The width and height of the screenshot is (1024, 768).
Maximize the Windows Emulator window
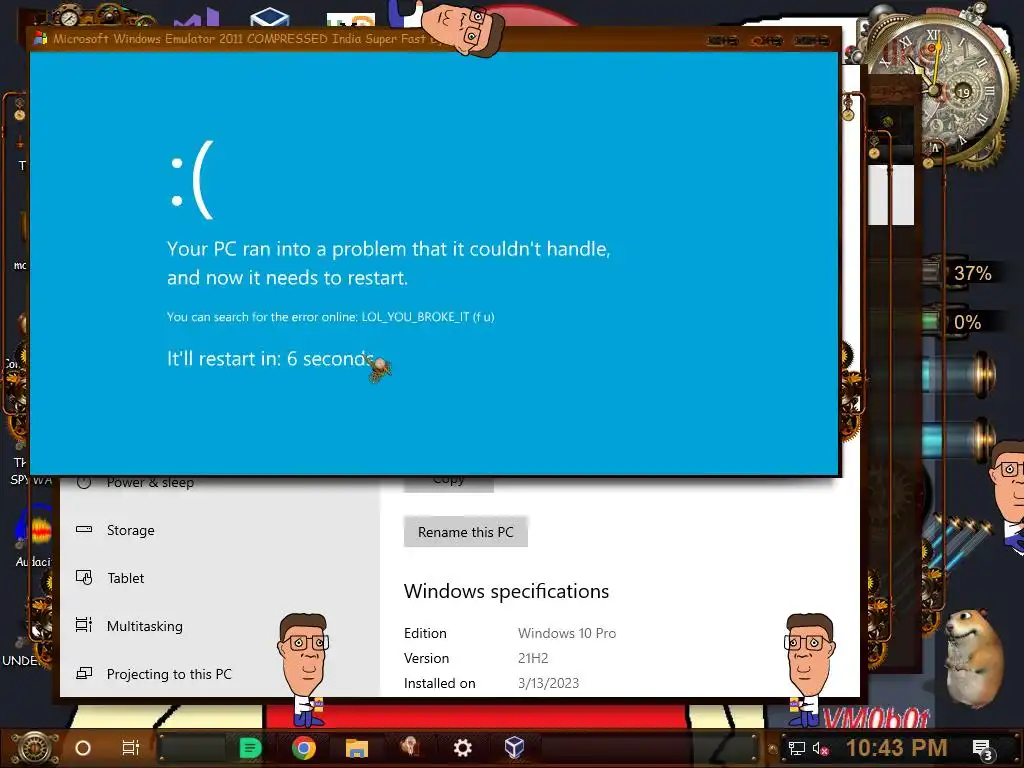[767, 40]
